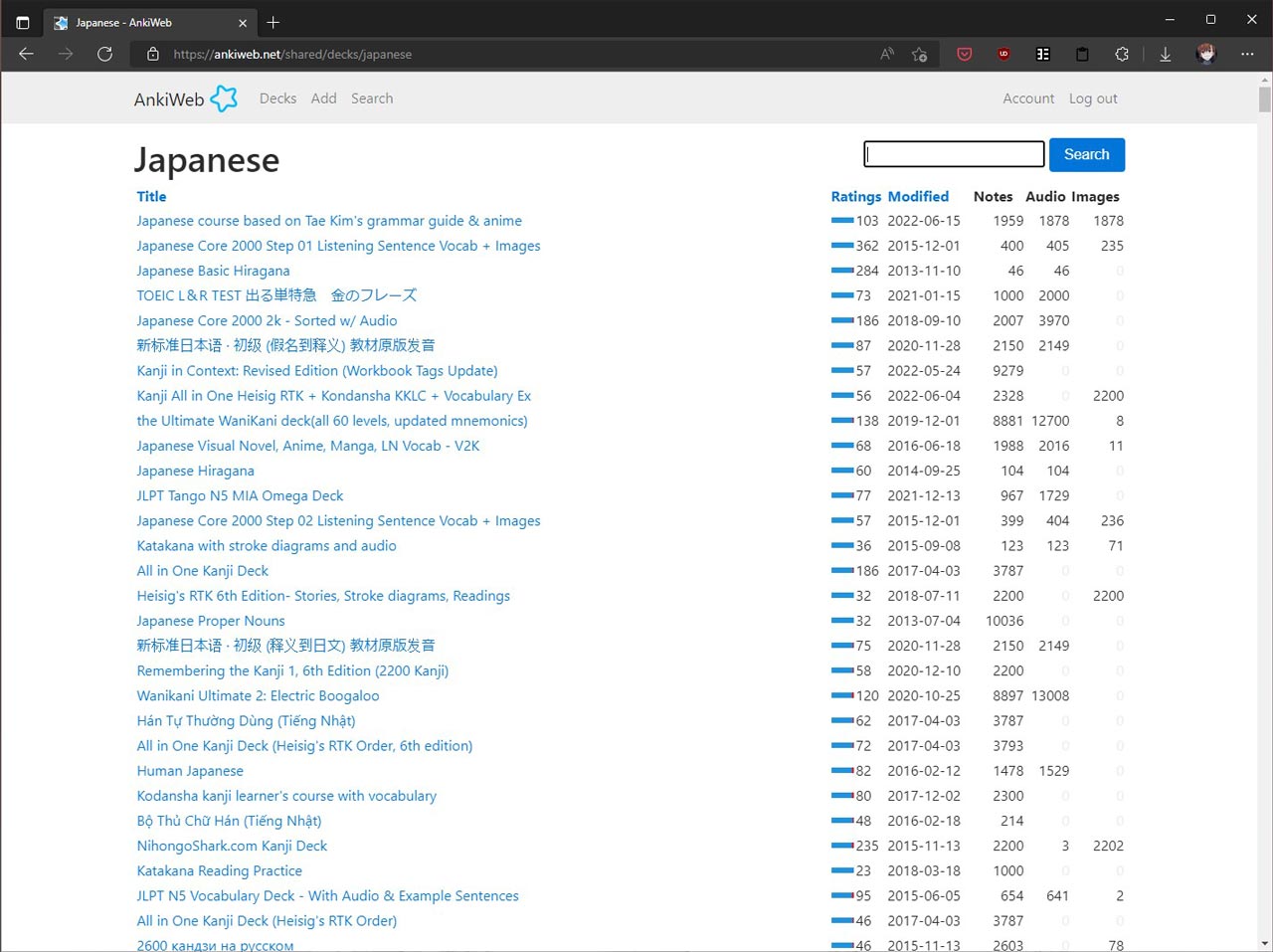Open the tab actions menu icon

coord(22,22)
